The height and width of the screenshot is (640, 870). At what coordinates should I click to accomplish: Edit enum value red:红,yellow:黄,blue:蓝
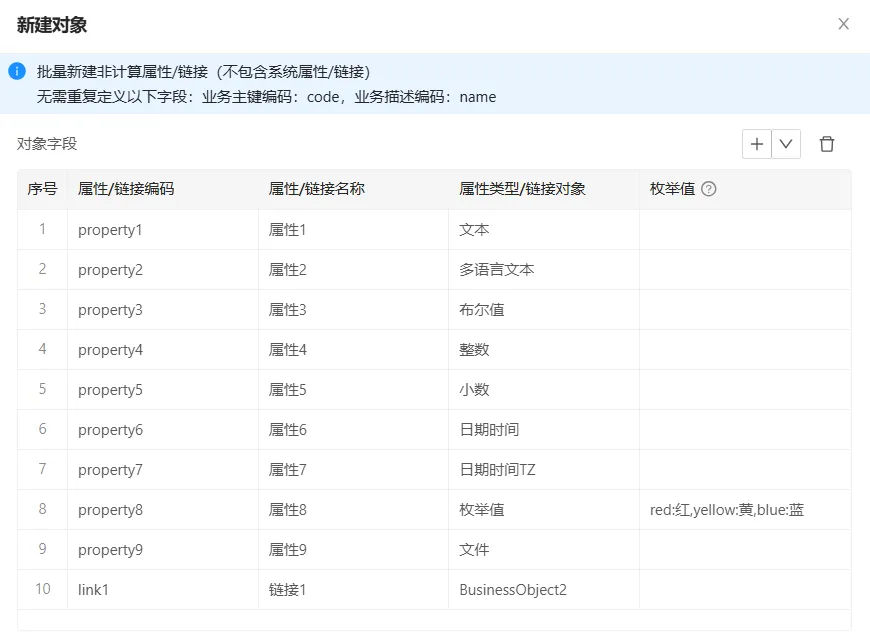click(x=743, y=510)
